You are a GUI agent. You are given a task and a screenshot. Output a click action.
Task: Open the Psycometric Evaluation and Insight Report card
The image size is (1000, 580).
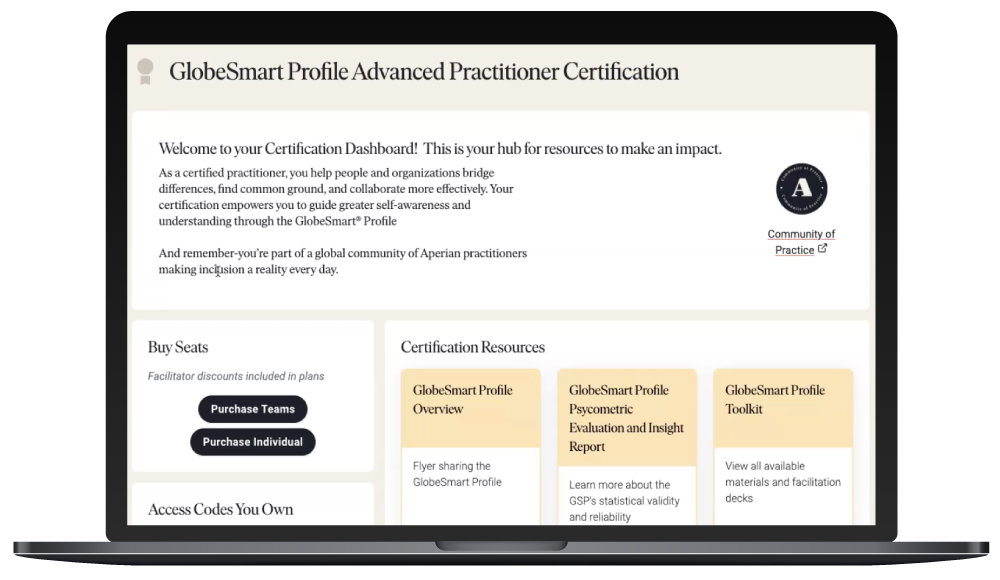pos(627,447)
